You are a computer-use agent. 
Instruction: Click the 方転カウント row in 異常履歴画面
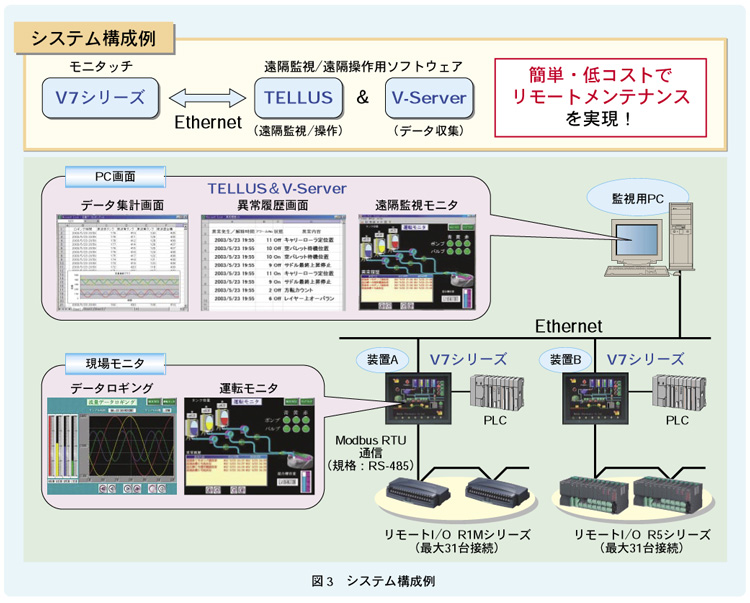pos(271,290)
